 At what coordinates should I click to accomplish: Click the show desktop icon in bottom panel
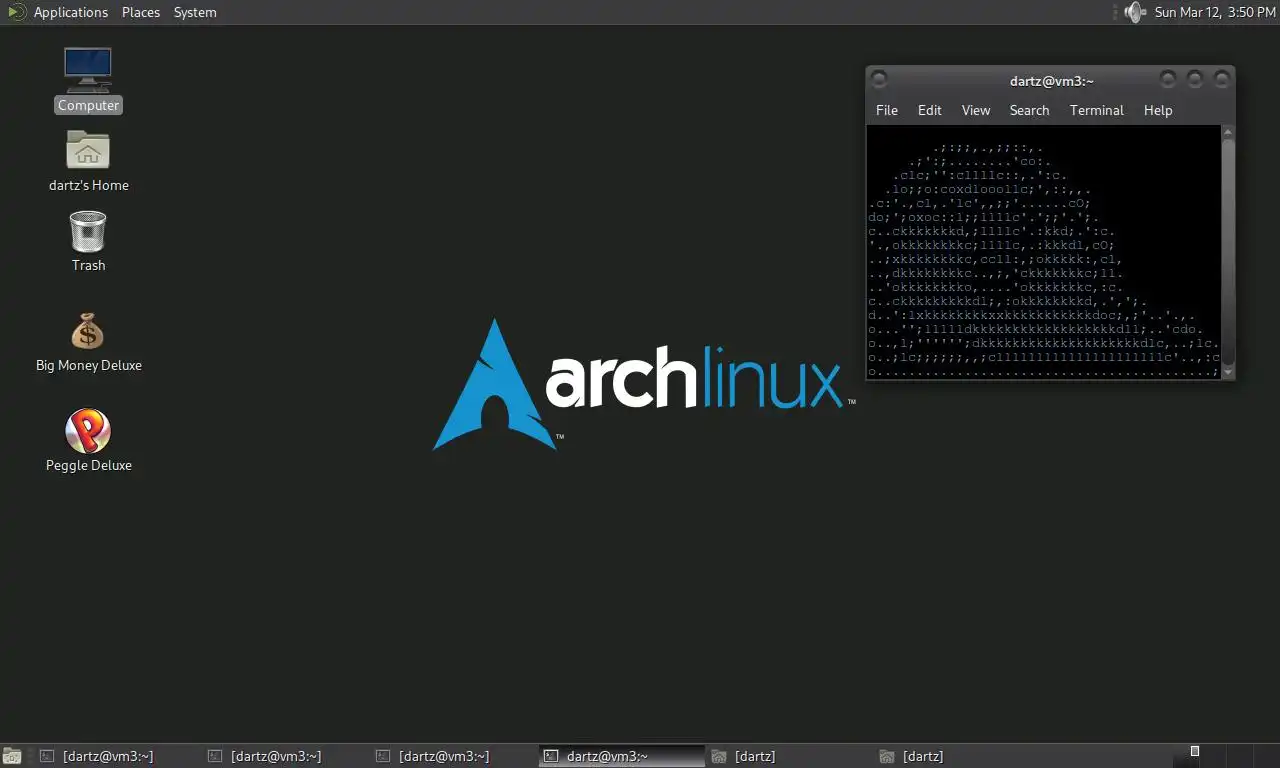click(x=12, y=756)
